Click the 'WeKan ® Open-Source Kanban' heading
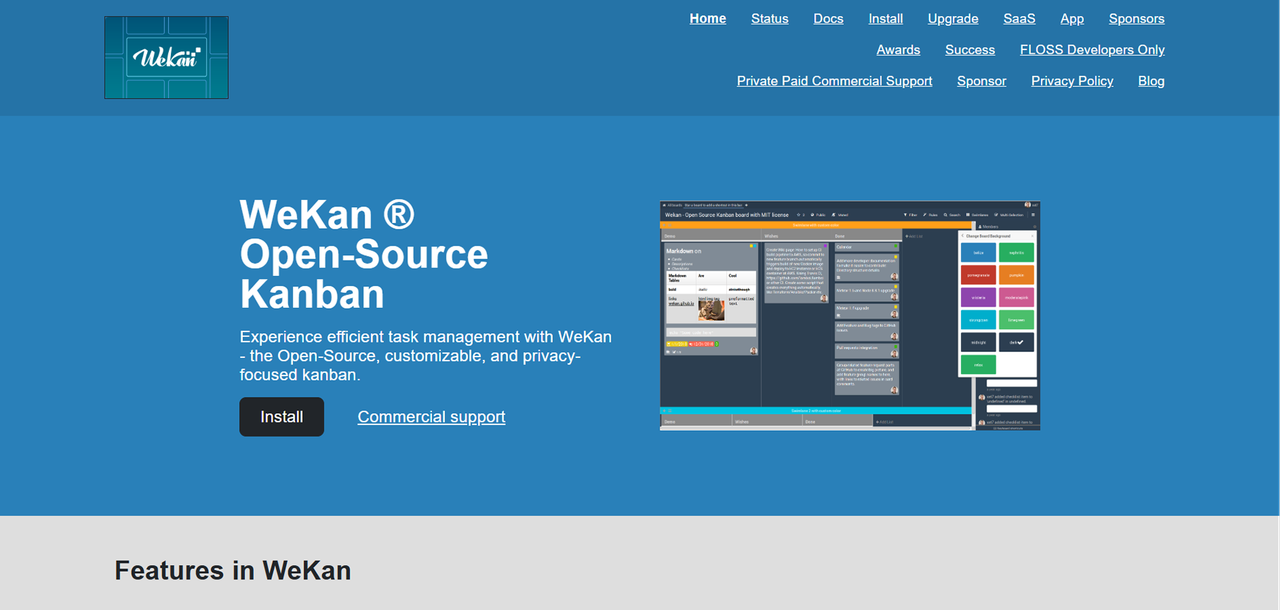 tap(364, 254)
